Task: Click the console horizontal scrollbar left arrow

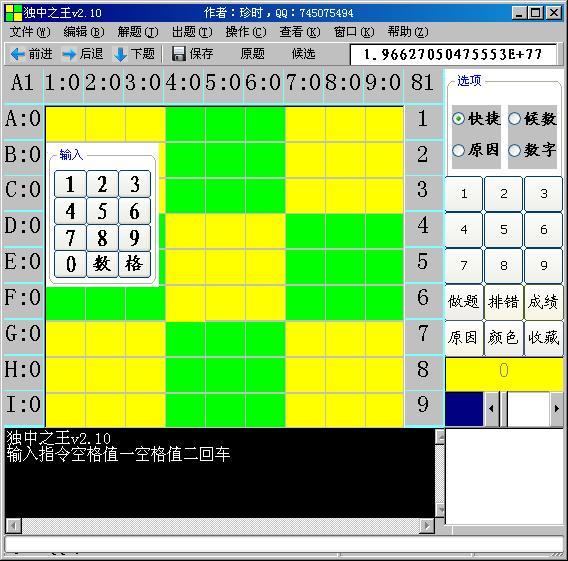Action: [14, 525]
